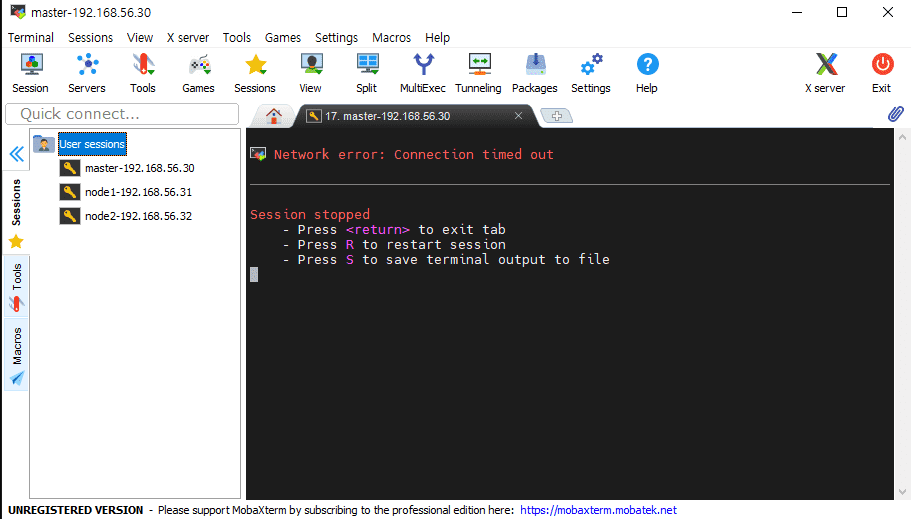Open the X server menu
The image size is (911, 519).
point(188,38)
